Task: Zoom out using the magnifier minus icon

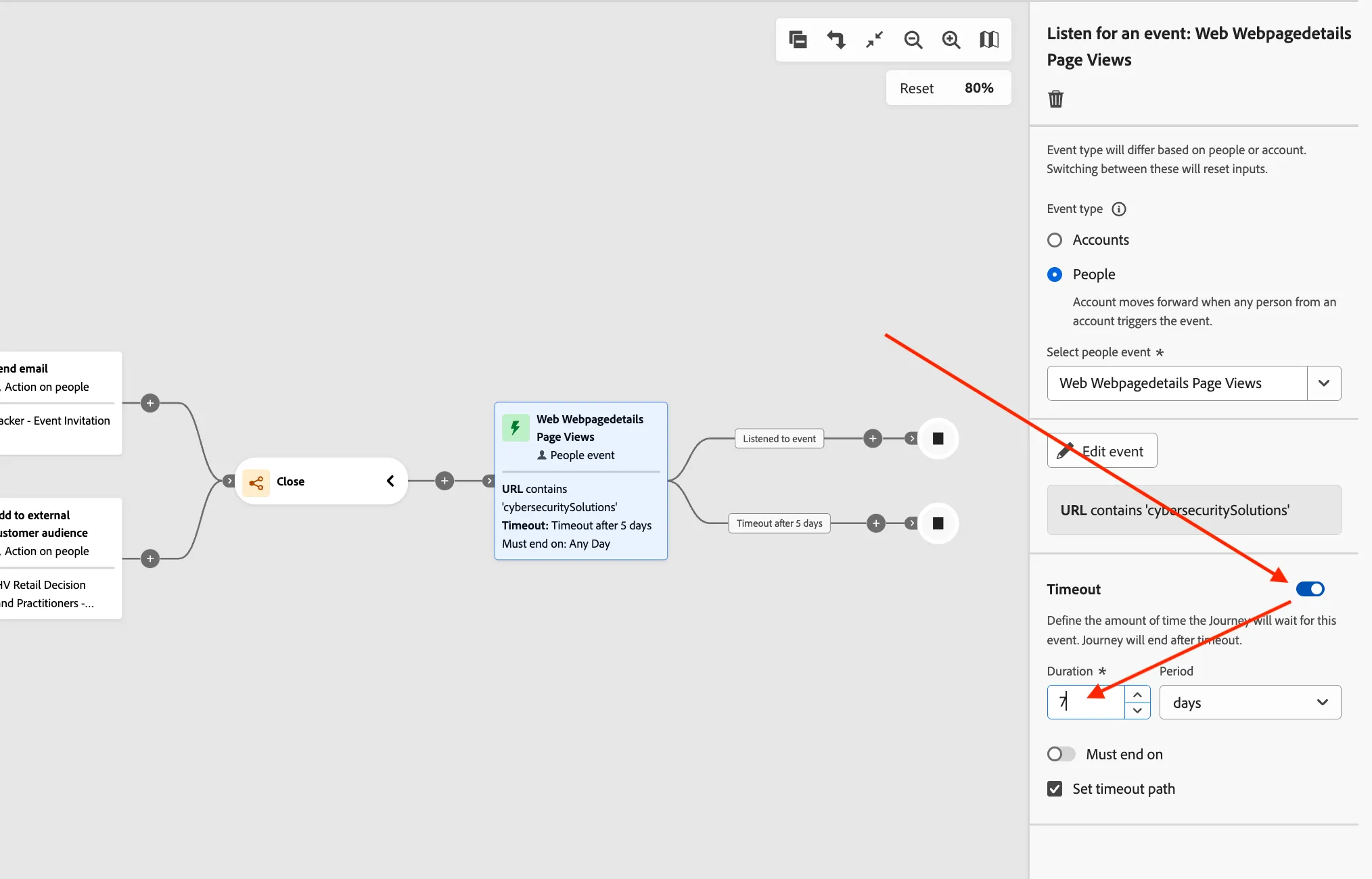Action: click(x=913, y=40)
